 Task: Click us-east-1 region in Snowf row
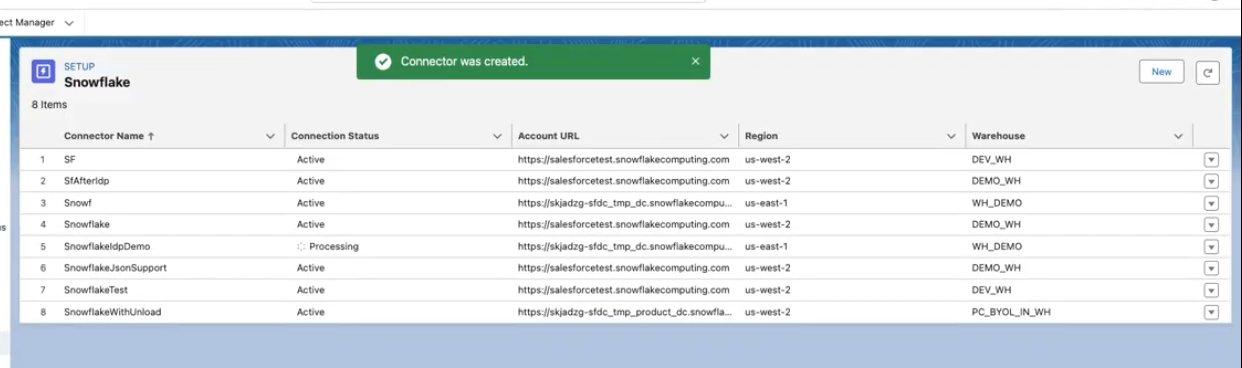pyautogui.click(x=765, y=203)
